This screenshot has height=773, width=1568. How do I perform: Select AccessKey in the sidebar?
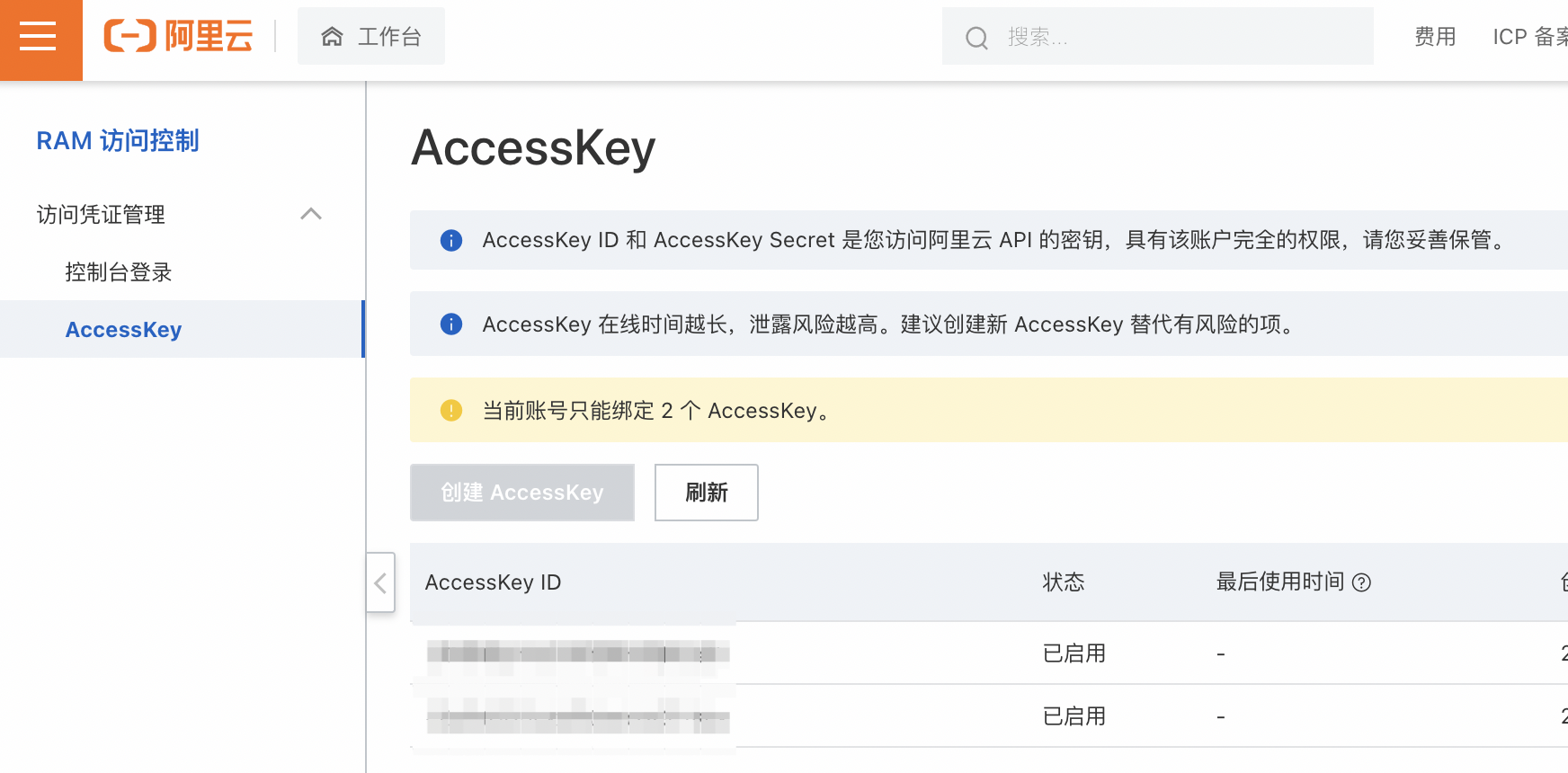(123, 329)
